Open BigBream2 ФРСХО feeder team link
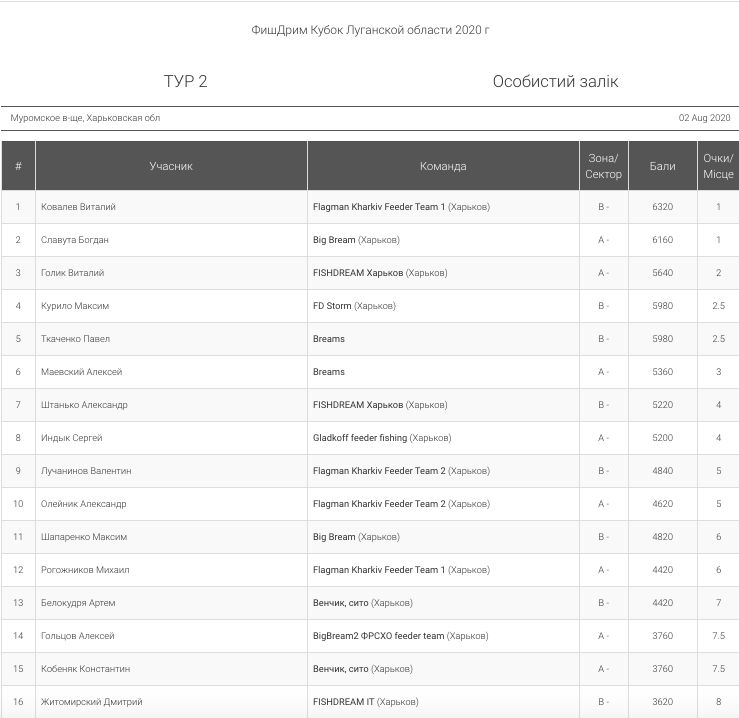This screenshot has height=718, width=739. [378, 636]
